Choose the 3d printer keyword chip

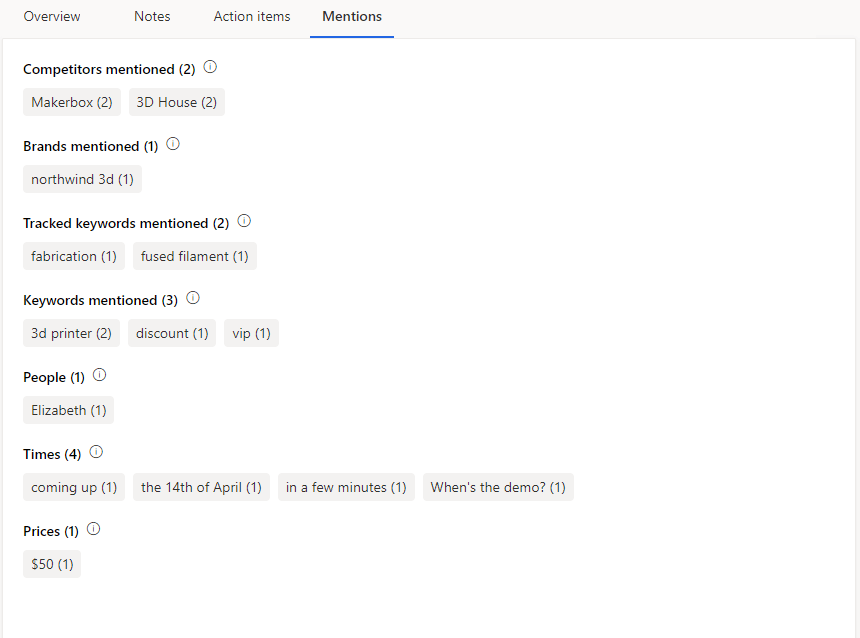click(71, 333)
